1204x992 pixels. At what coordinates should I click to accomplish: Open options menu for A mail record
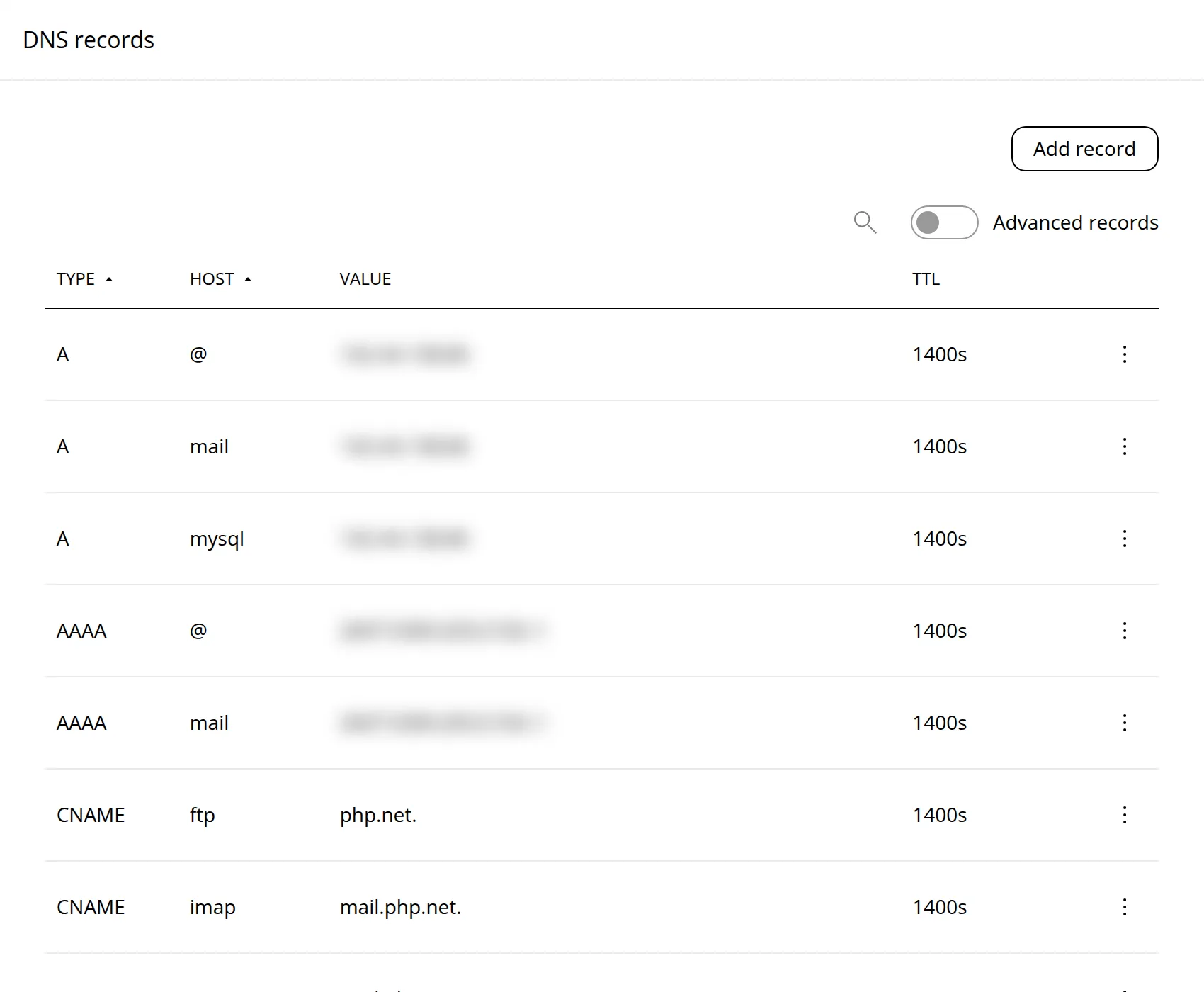pos(1125,446)
